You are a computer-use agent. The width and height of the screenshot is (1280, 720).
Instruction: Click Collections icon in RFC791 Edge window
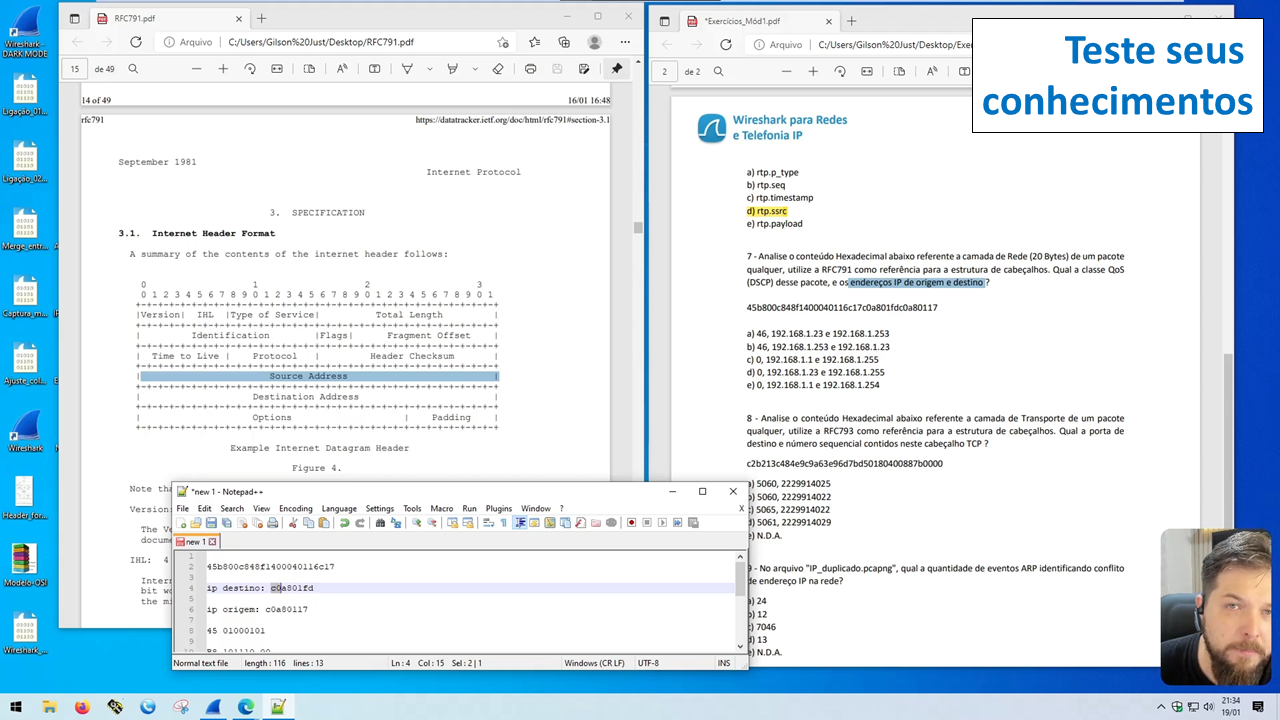point(564,42)
